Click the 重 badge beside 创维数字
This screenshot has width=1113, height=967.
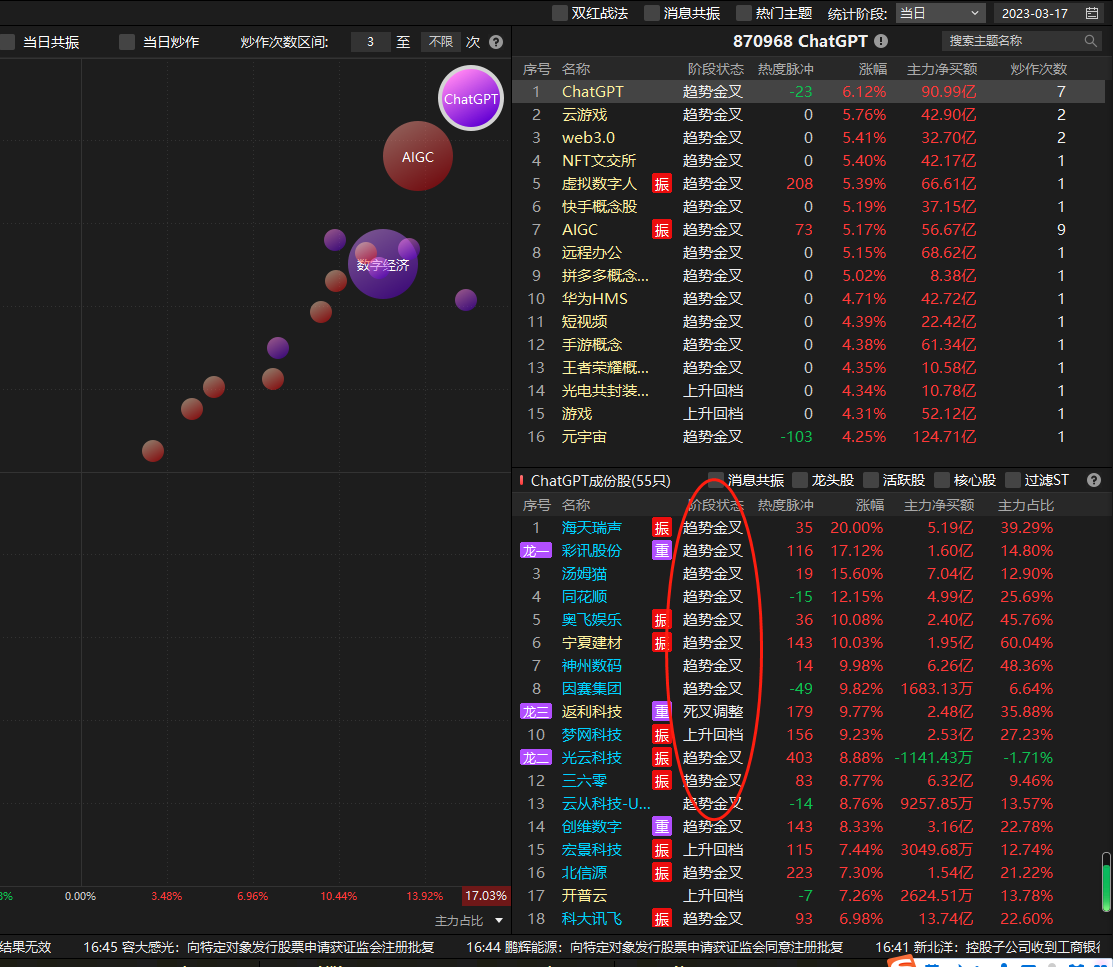[662, 827]
